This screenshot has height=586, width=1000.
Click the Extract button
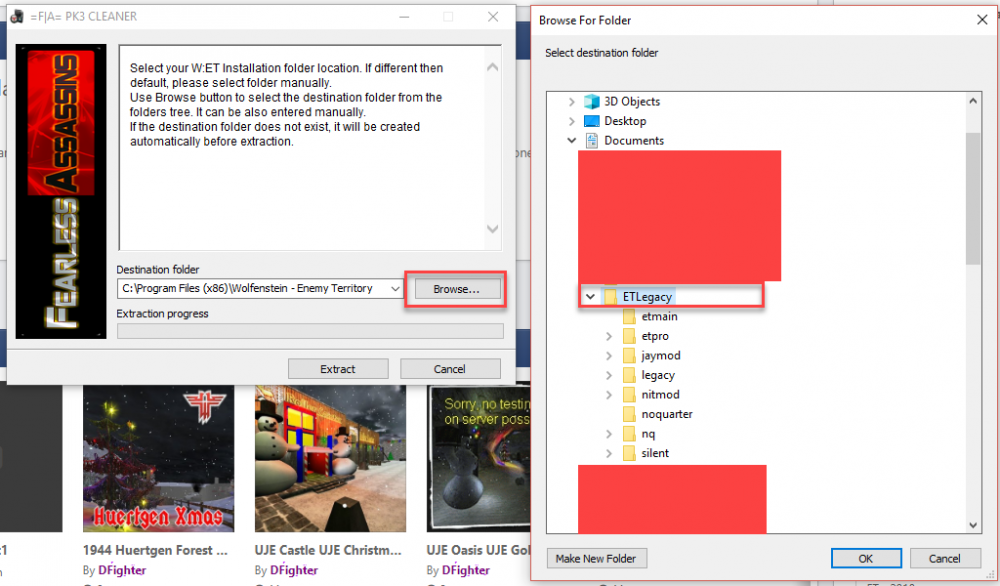point(338,369)
